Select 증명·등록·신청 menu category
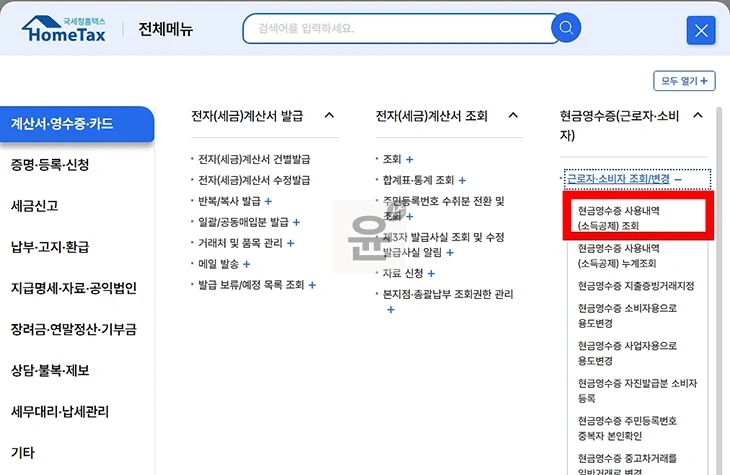 (50, 165)
